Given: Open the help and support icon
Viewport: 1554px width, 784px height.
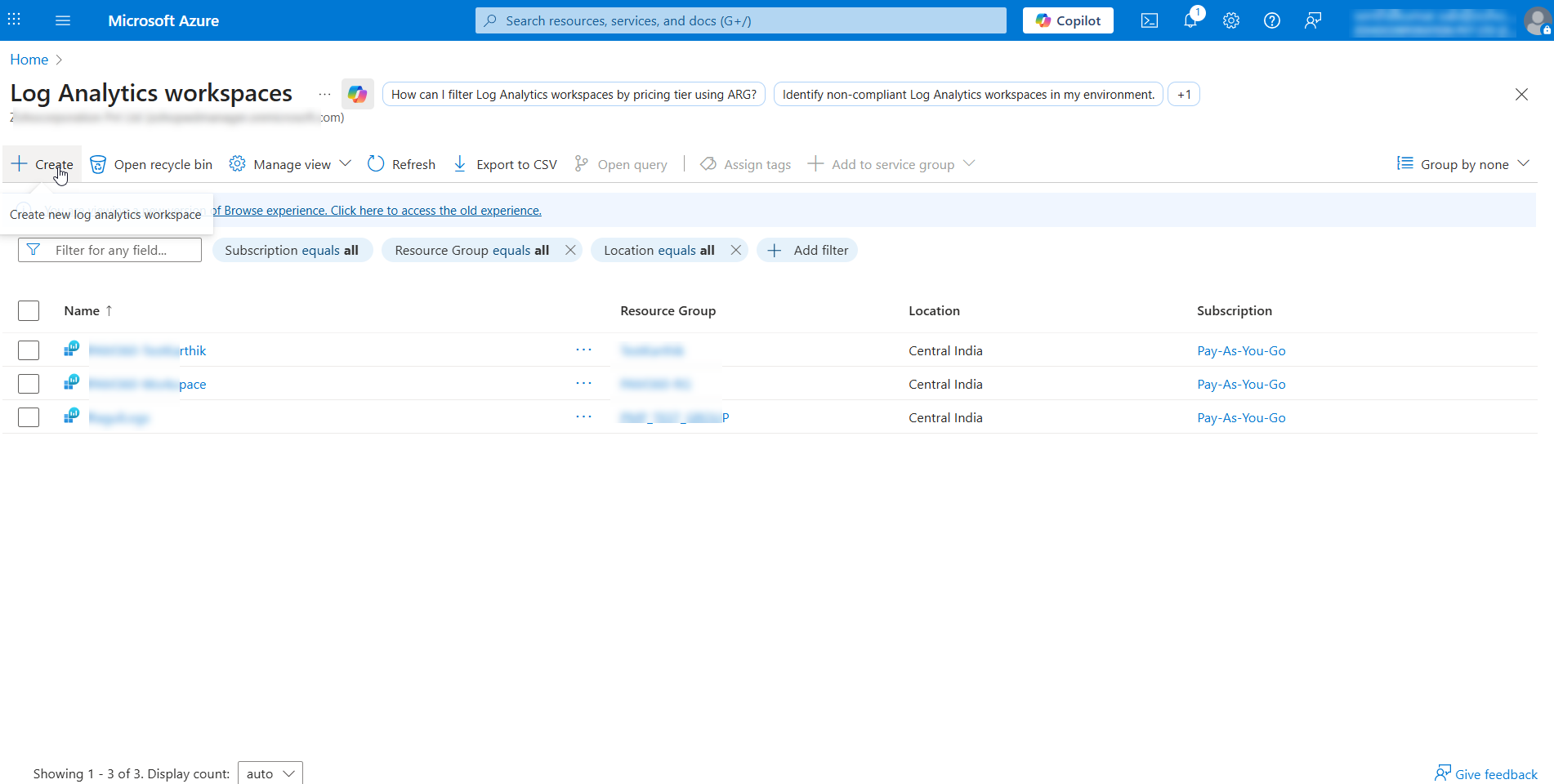Looking at the screenshot, I should click(x=1271, y=20).
